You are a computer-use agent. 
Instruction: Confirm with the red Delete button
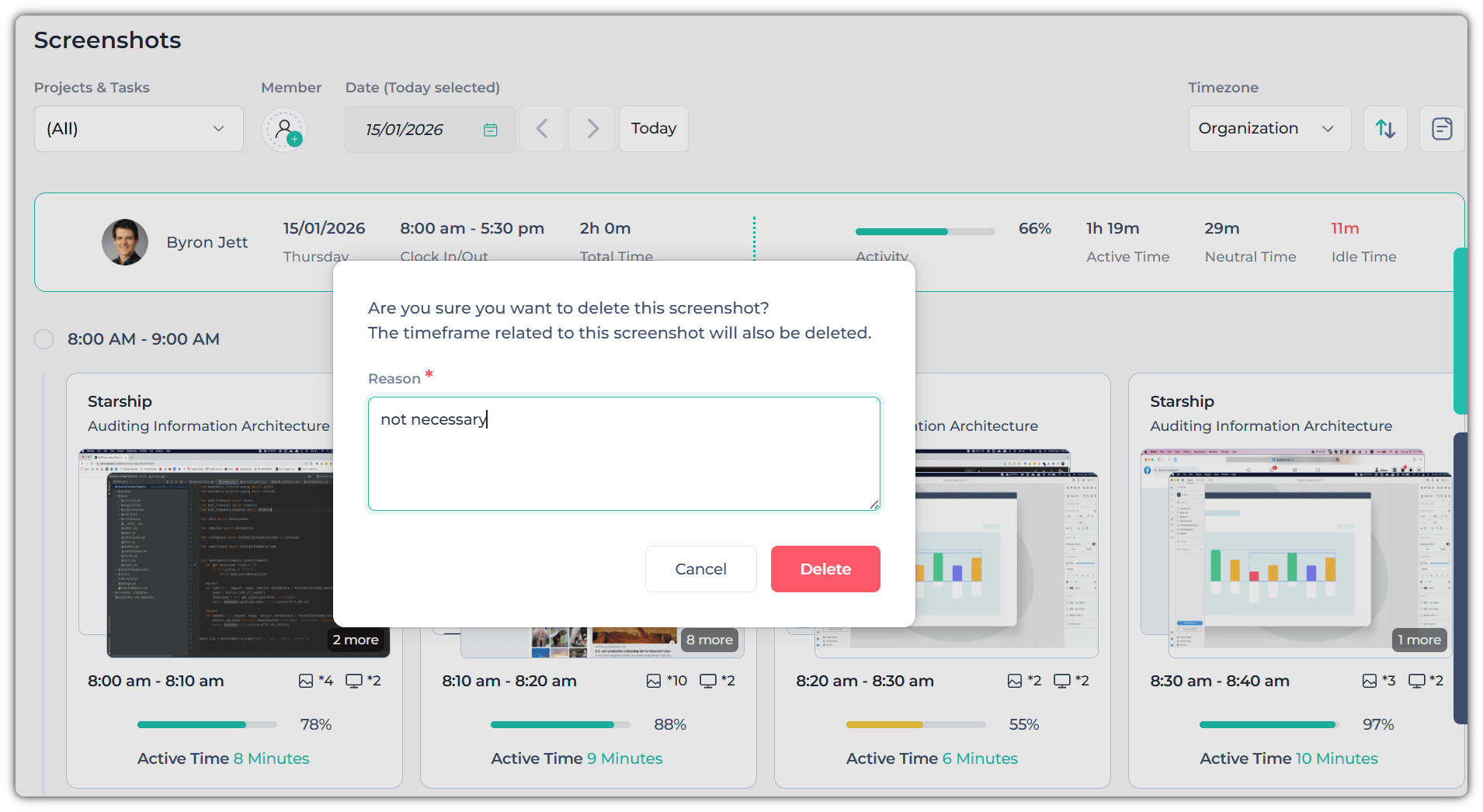coord(825,569)
